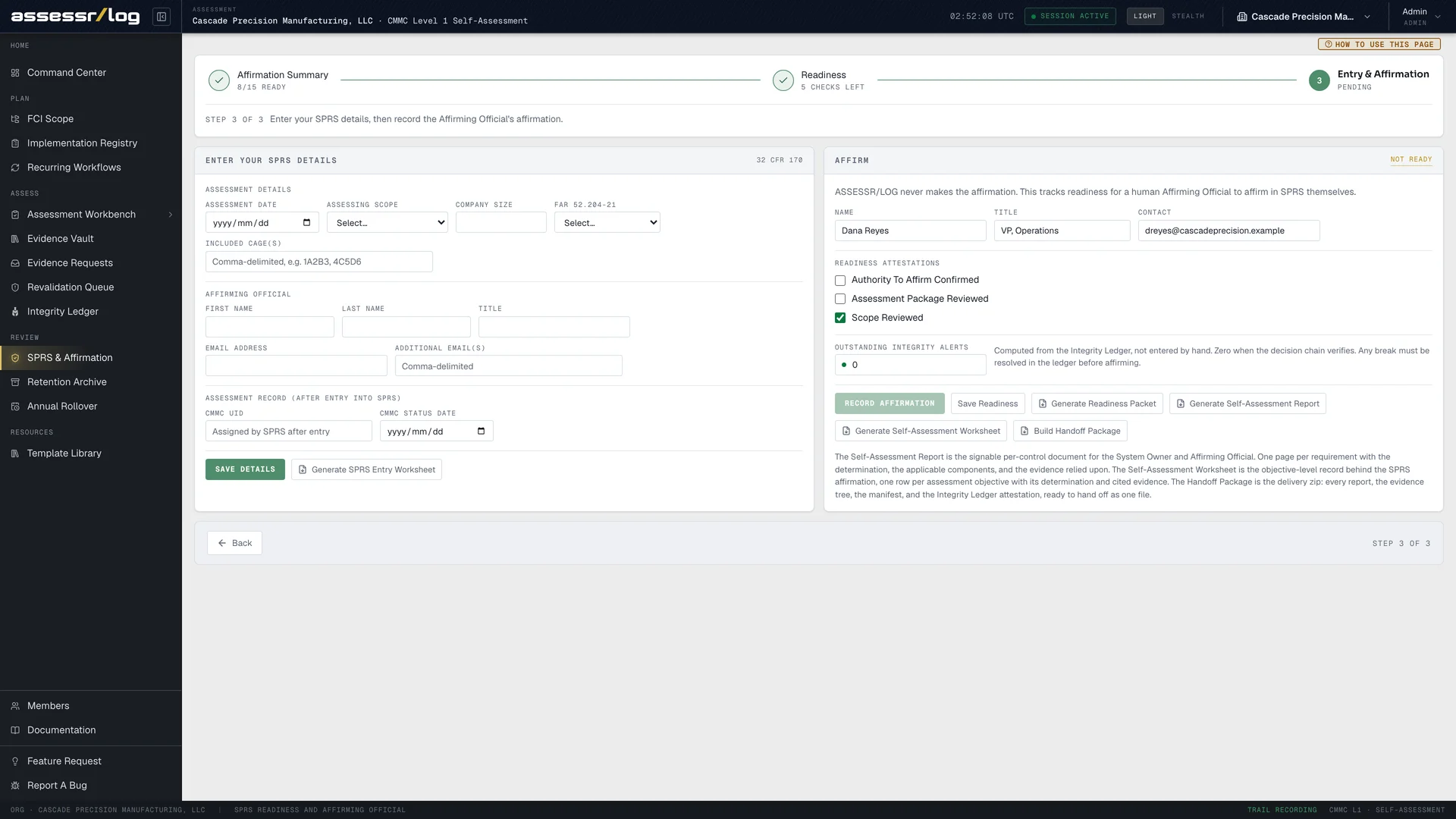
Task: Click the Session Active status badge
Action: [1070, 16]
